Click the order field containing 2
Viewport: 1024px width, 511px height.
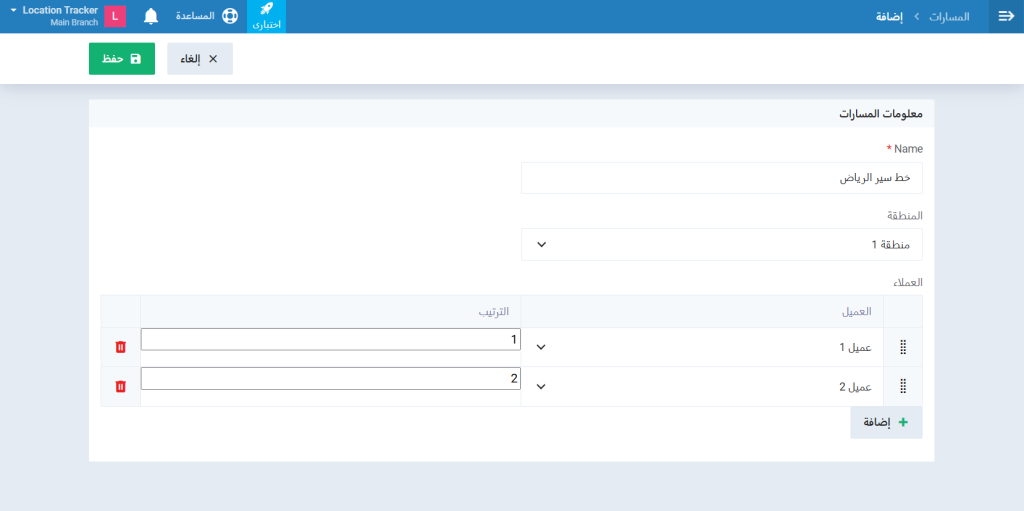point(330,379)
